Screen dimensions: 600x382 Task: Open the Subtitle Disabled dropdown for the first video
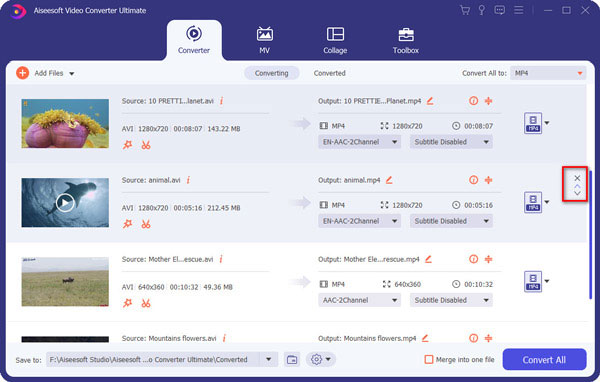point(451,142)
